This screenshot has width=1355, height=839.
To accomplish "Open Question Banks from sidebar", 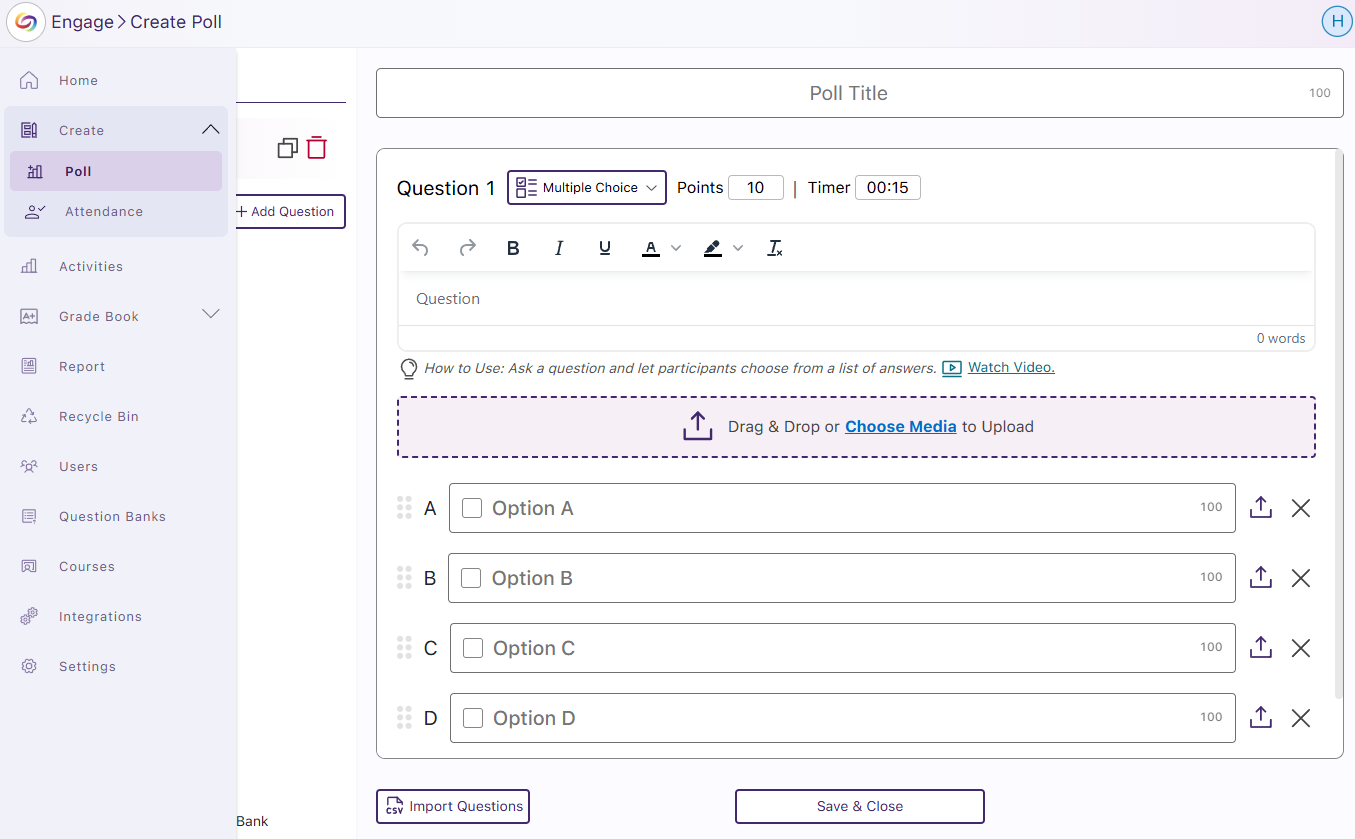I will 112,516.
